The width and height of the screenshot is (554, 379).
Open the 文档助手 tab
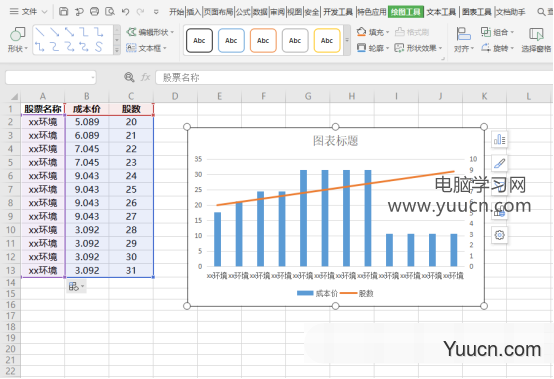(511, 12)
